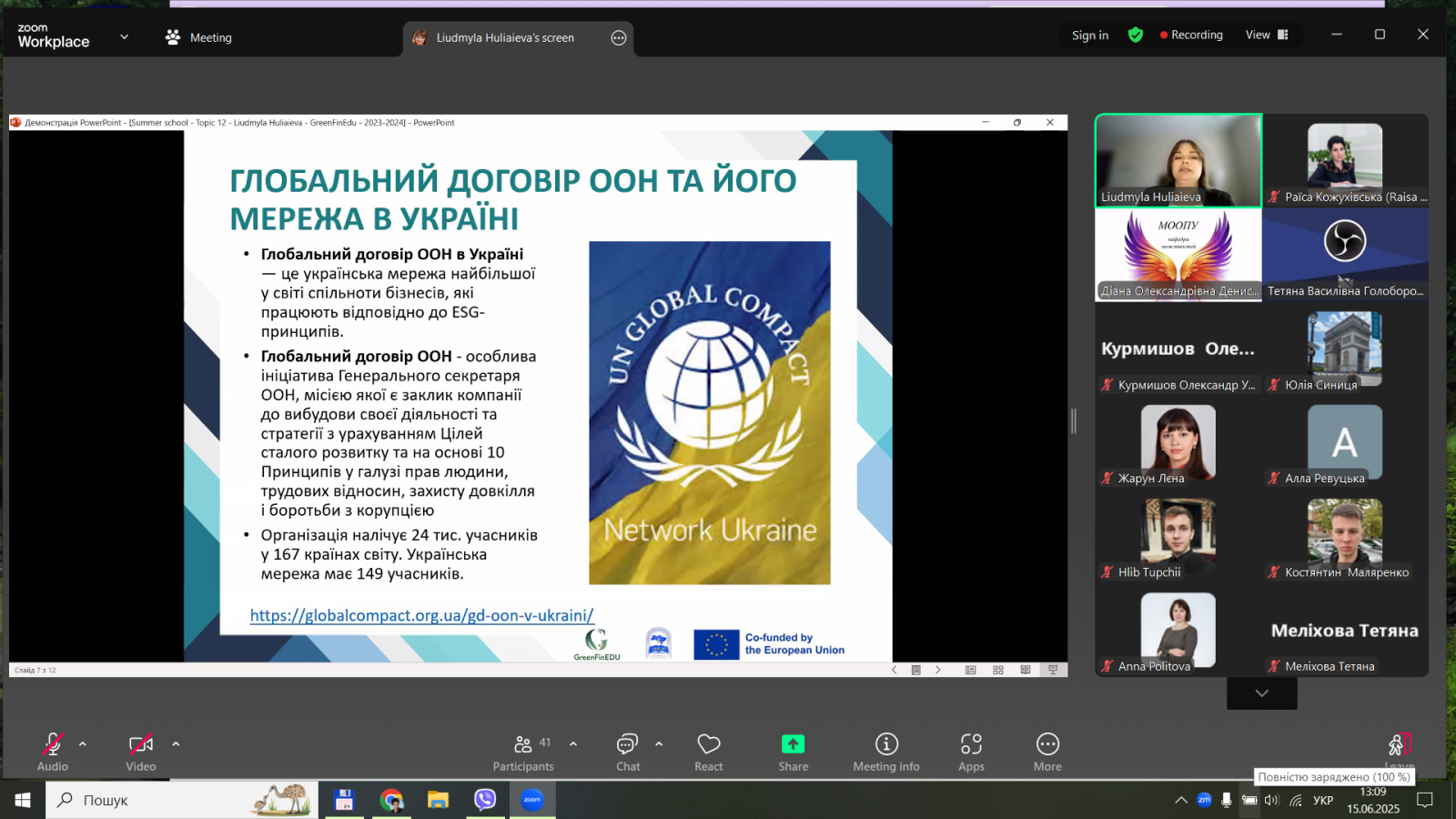This screenshot has width=1456, height=819.
Task: Select Костянтин Маляренко participant tile
Action: [x=1345, y=537]
